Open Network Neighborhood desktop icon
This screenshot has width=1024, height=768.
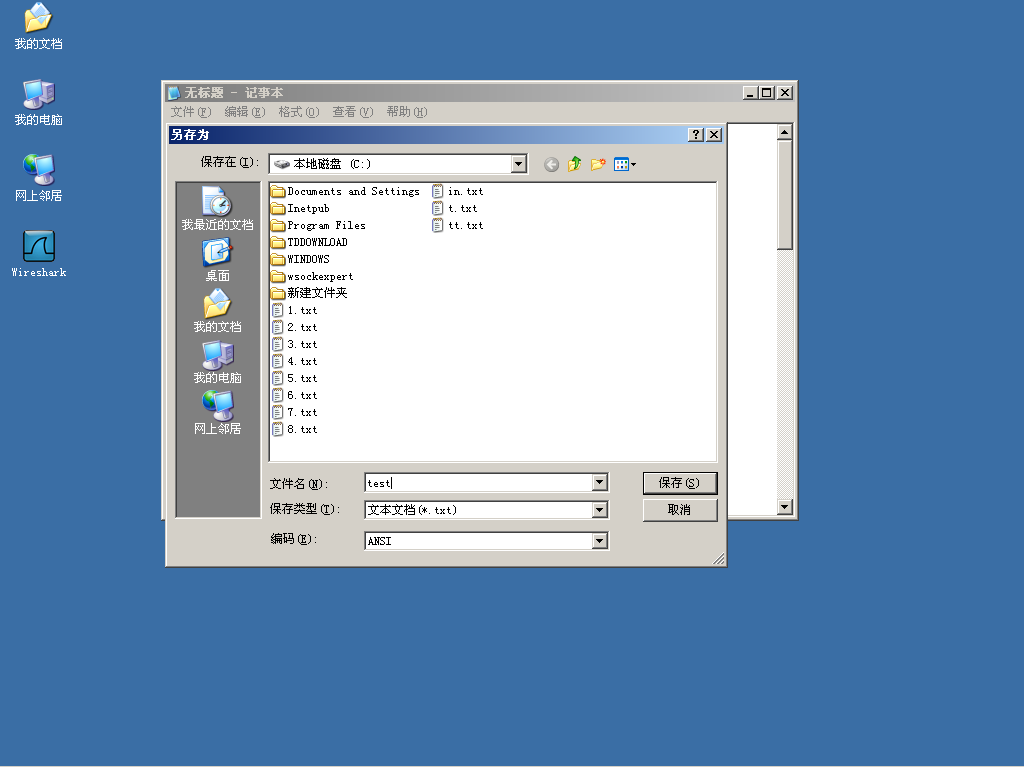[x=39, y=178]
